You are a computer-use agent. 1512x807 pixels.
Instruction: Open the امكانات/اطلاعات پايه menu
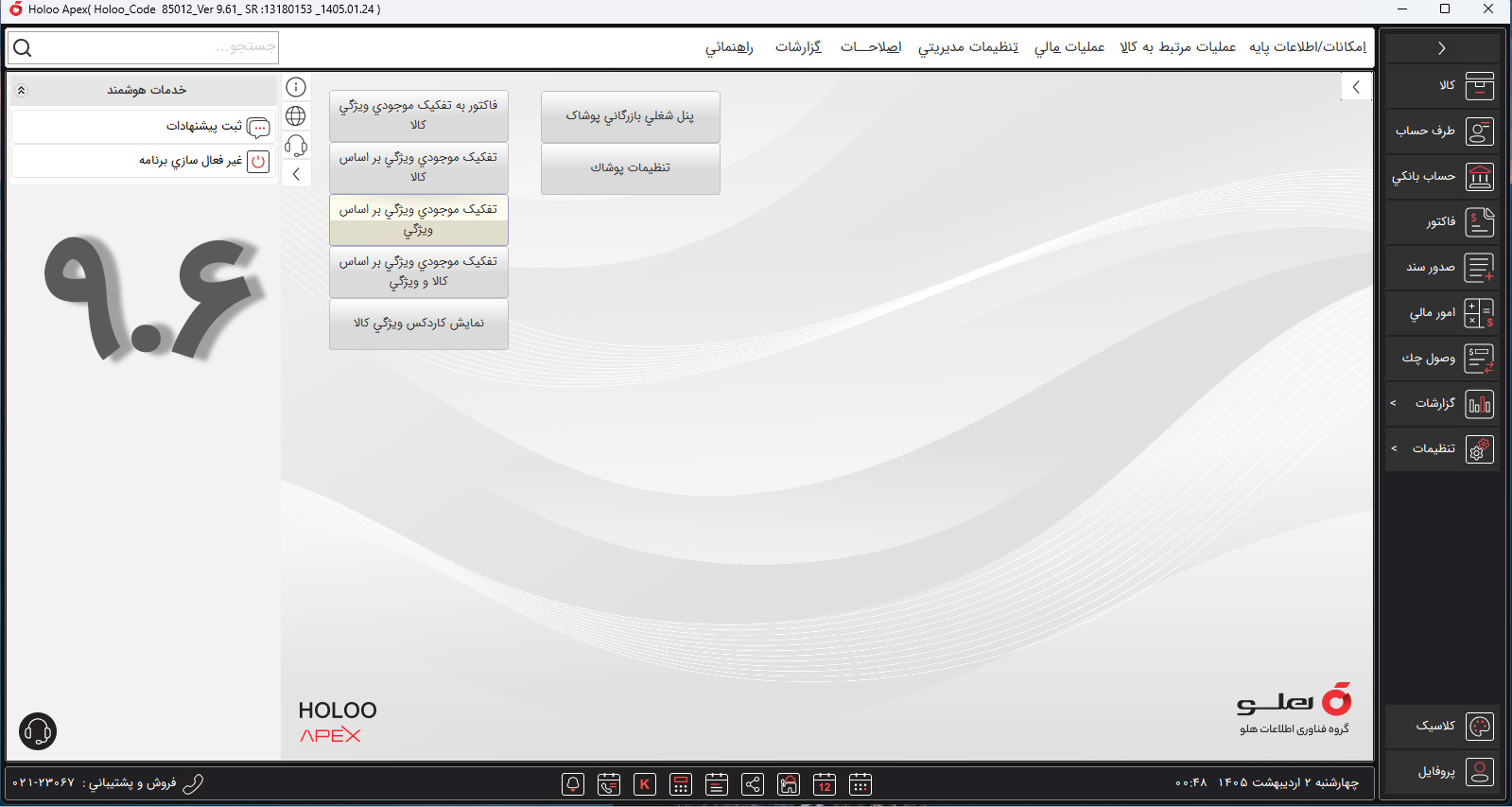pos(1308,46)
